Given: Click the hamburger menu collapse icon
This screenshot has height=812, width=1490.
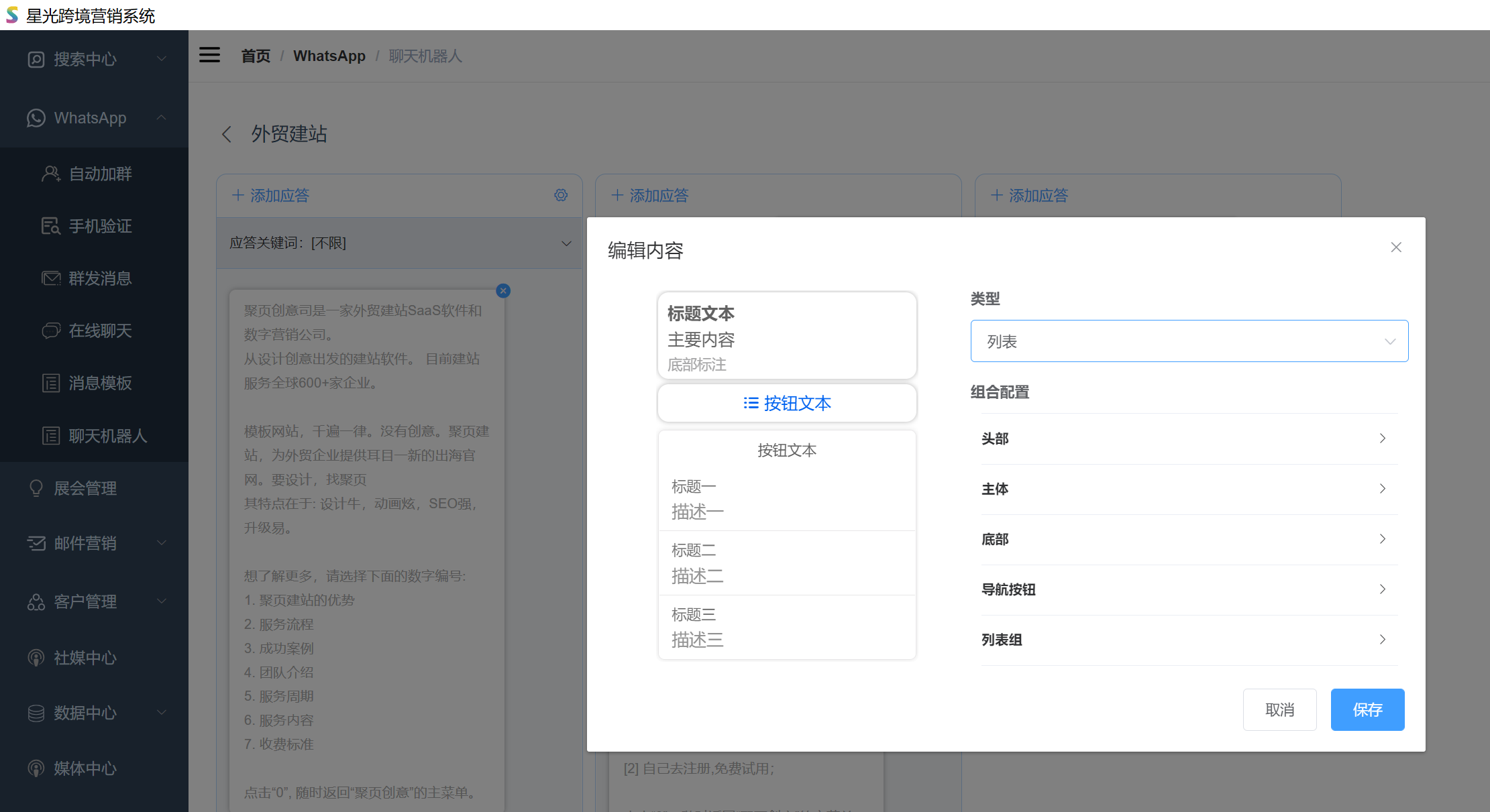Looking at the screenshot, I should coord(209,55).
